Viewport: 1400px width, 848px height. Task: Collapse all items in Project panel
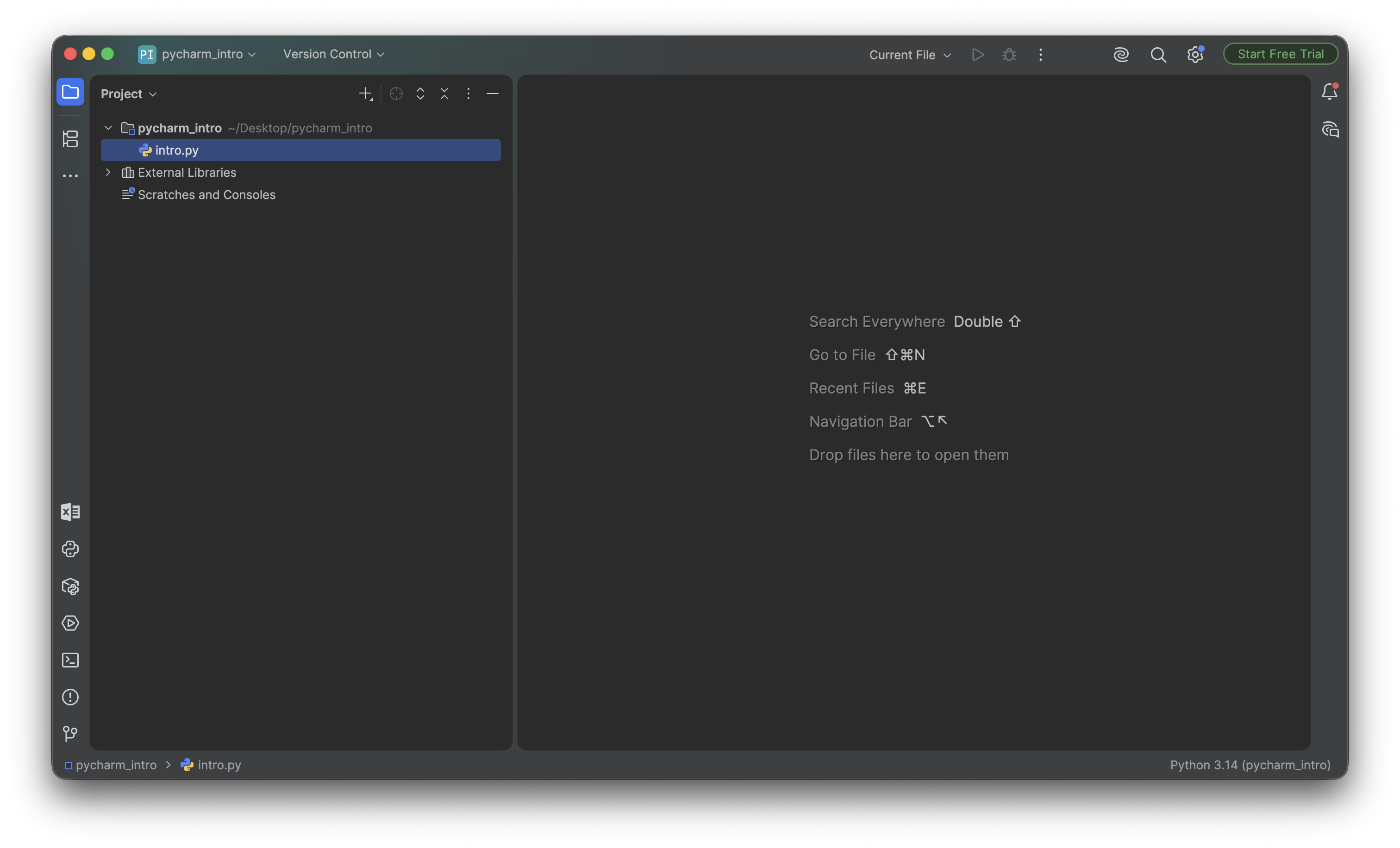pos(444,94)
